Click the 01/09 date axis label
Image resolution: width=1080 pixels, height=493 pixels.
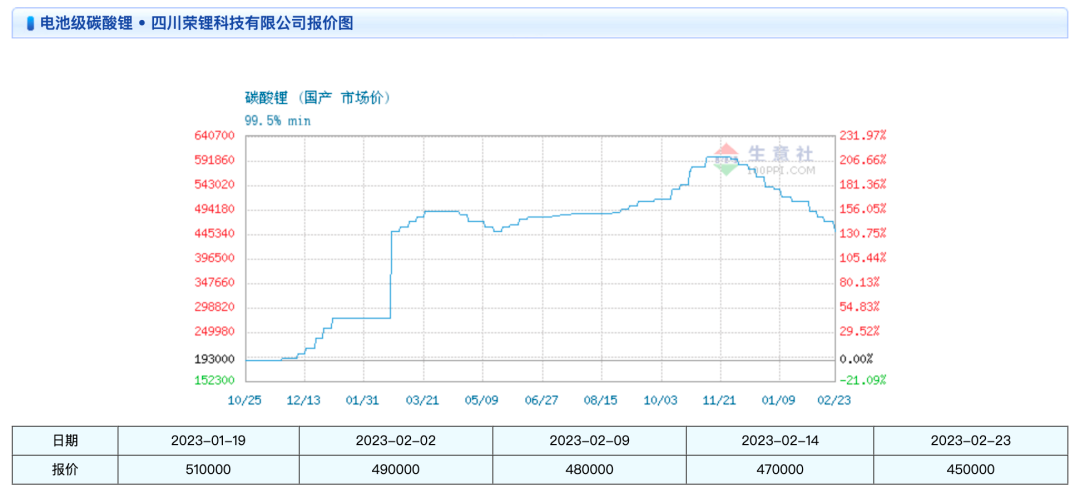coord(780,400)
